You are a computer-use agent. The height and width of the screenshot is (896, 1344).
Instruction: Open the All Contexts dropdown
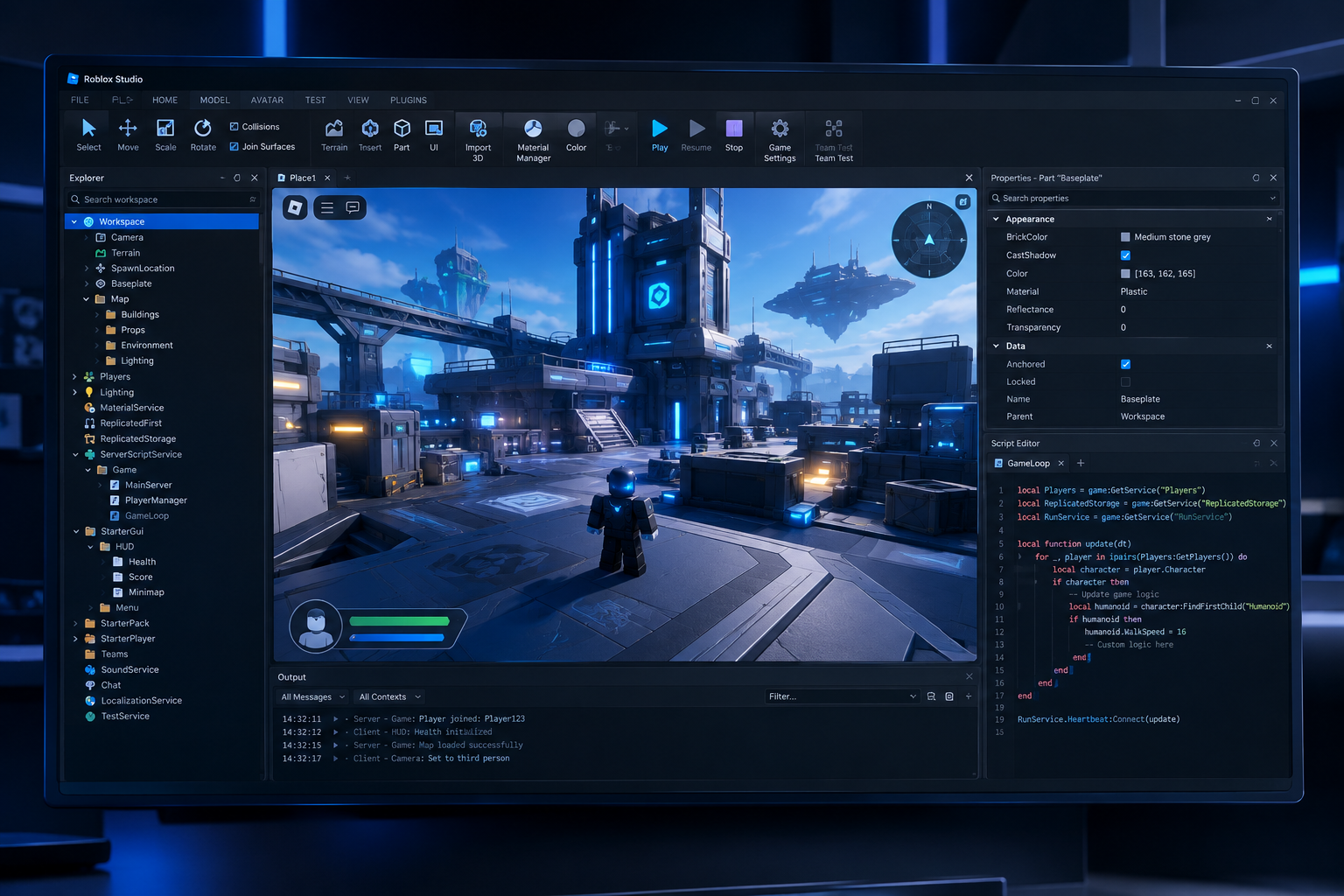coord(390,696)
